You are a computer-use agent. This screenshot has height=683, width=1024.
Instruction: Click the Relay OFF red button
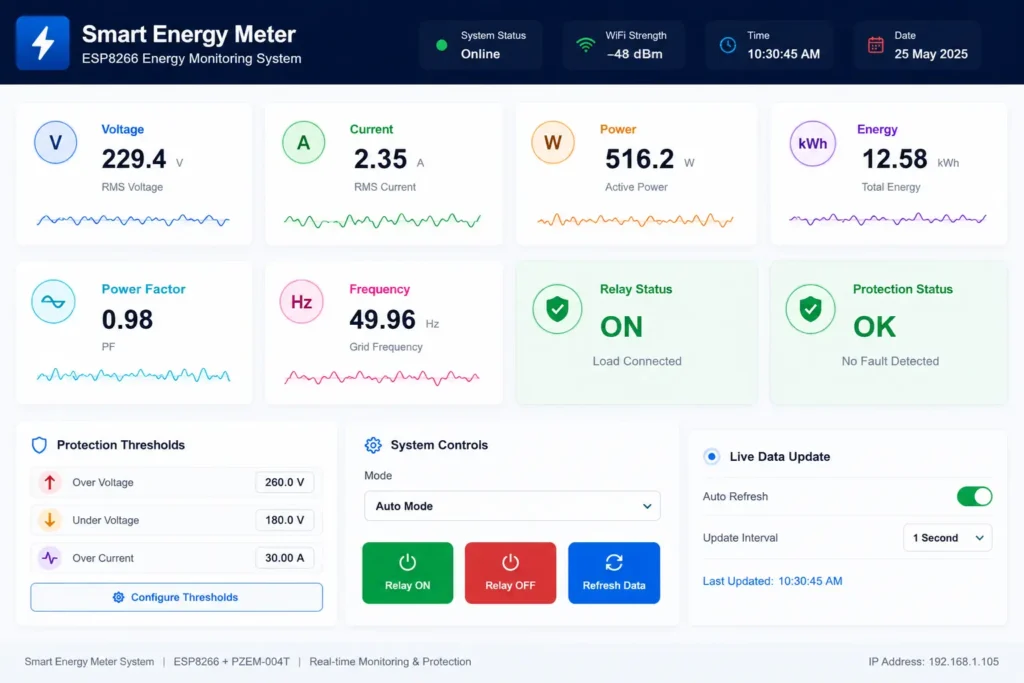pos(510,573)
